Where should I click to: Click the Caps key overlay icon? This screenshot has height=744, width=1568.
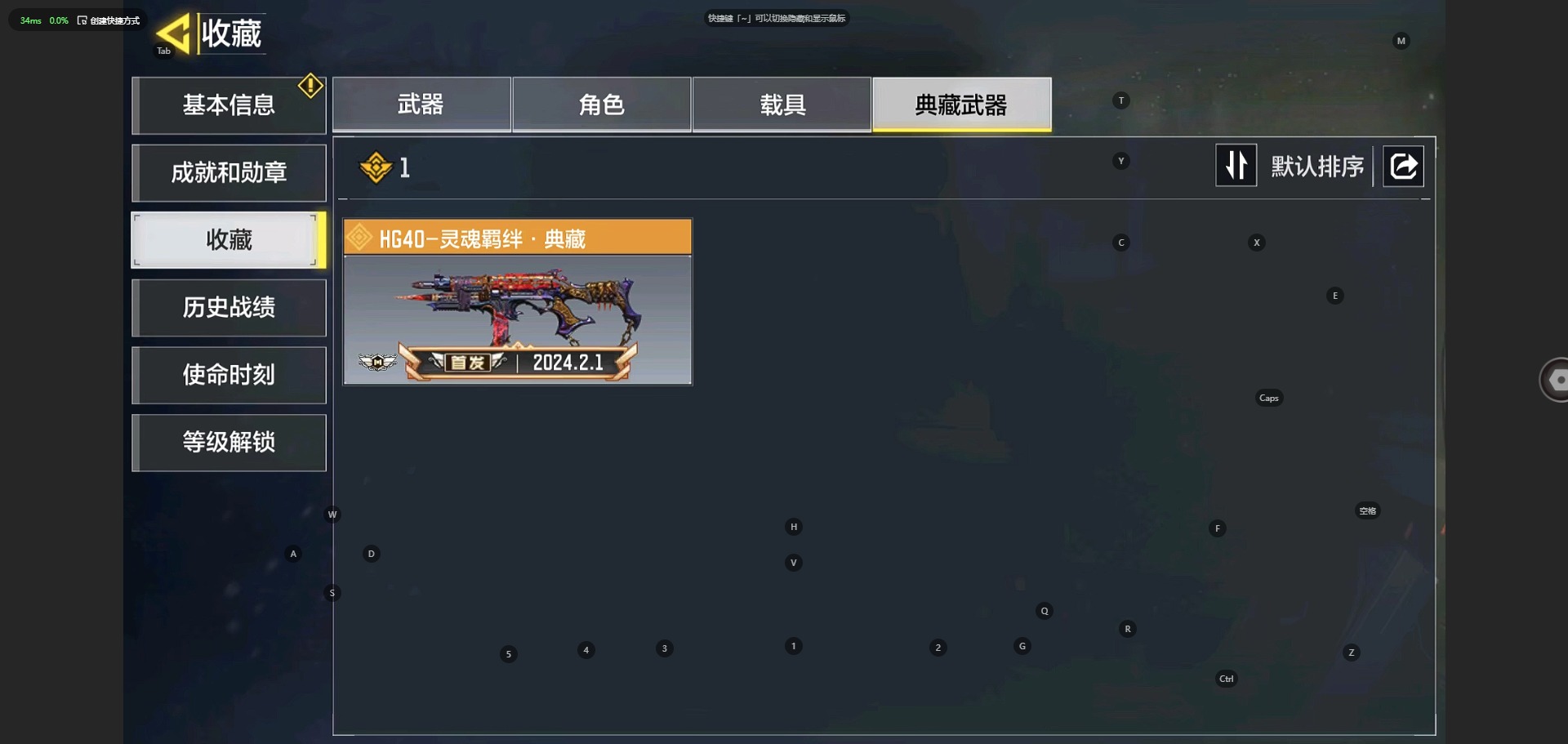click(1268, 398)
